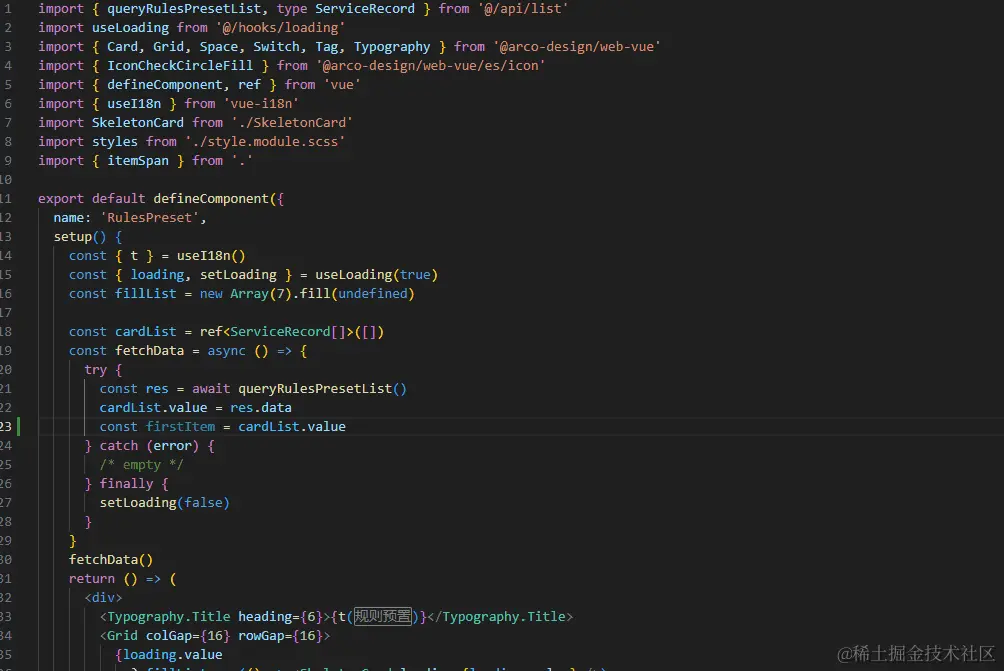Click the opening <div> tag

pyautogui.click(x=103, y=598)
